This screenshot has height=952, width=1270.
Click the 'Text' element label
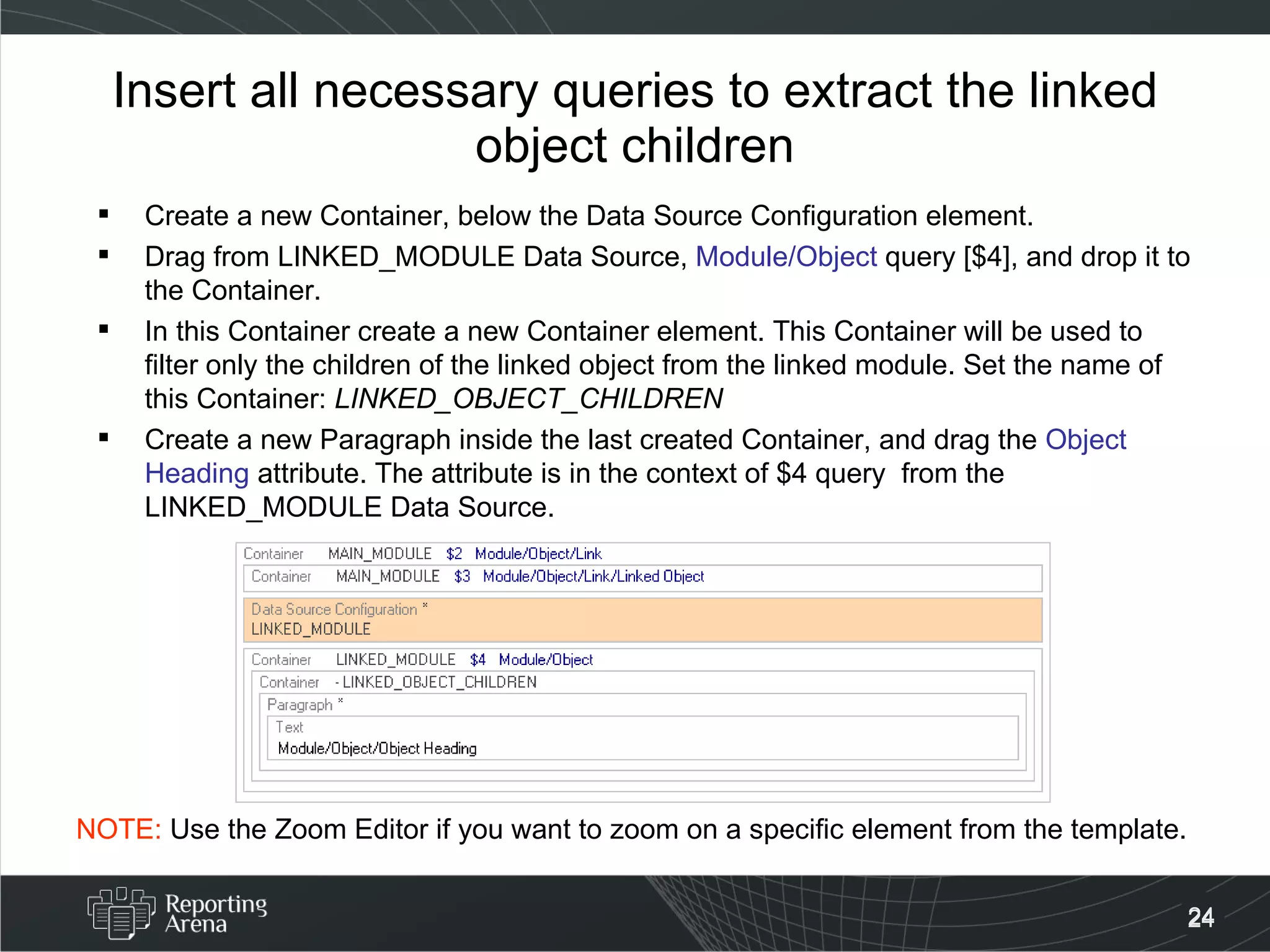pyautogui.click(x=289, y=727)
